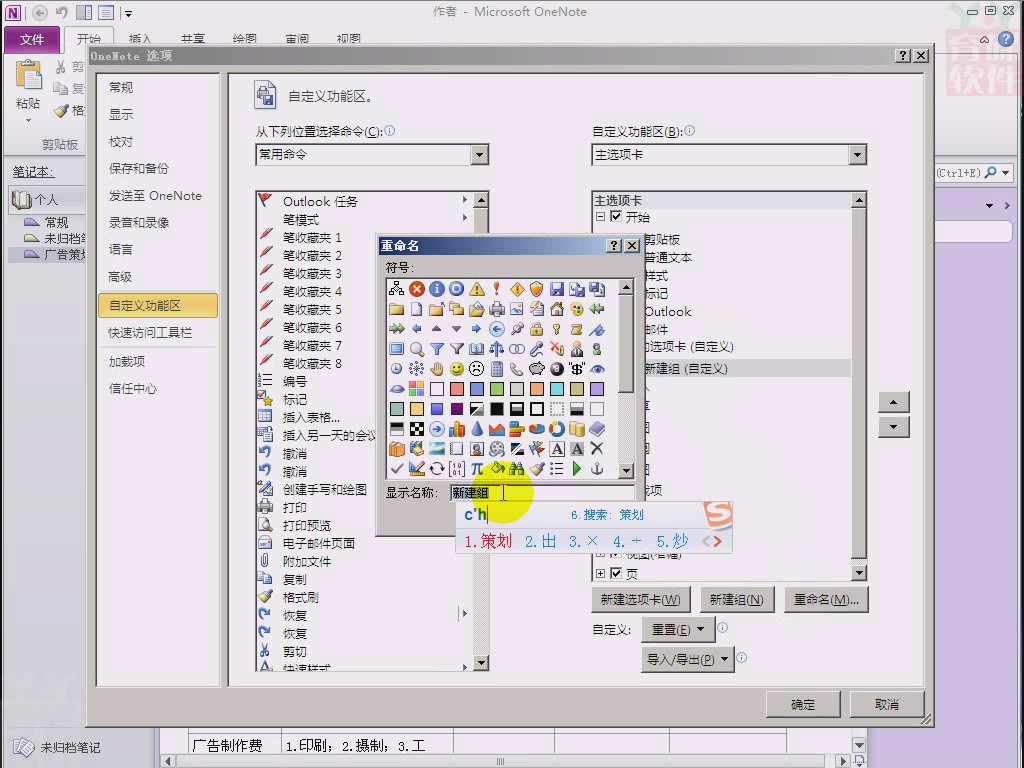Screen dimensions: 1024x768
Task: Click symbol grid scrollbar down arrow
Action: pos(626,470)
